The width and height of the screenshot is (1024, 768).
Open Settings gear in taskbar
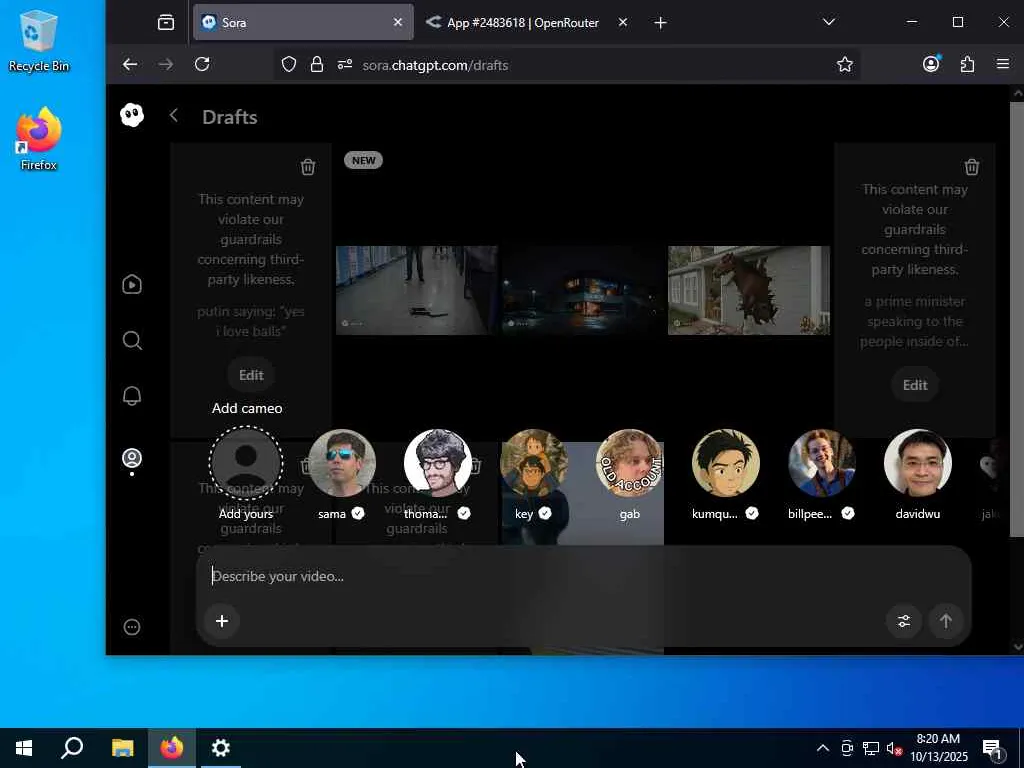pyautogui.click(x=221, y=748)
